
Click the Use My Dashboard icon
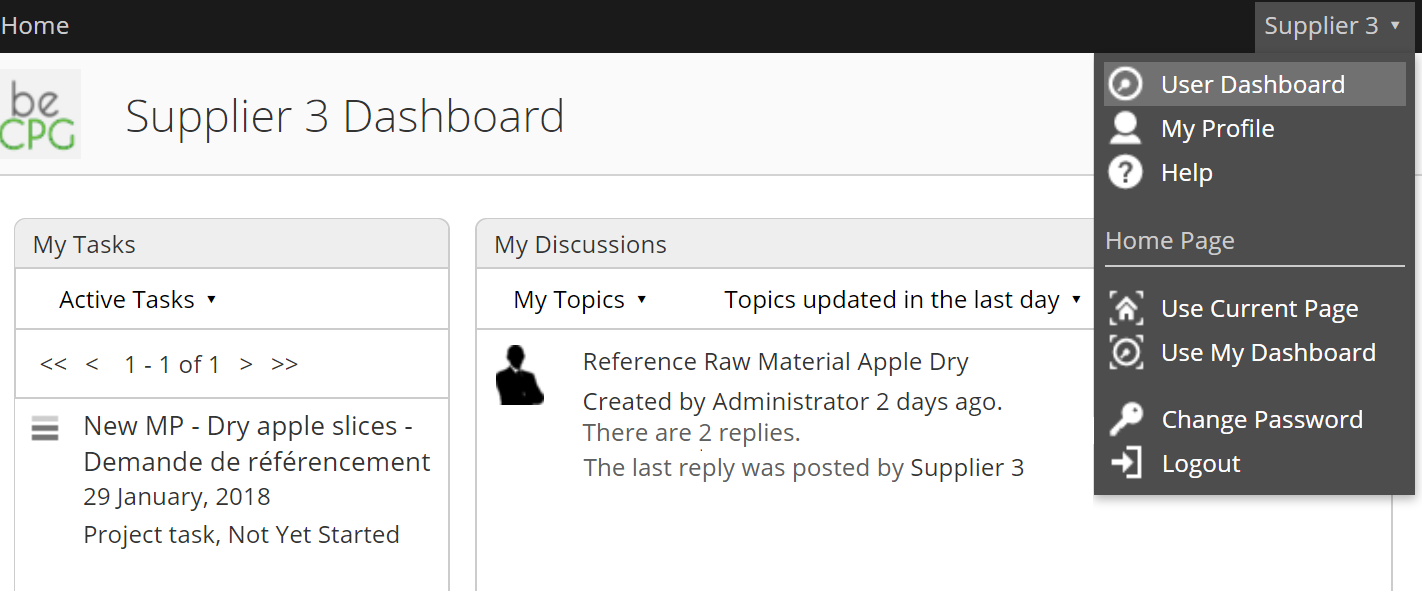click(1126, 352)
